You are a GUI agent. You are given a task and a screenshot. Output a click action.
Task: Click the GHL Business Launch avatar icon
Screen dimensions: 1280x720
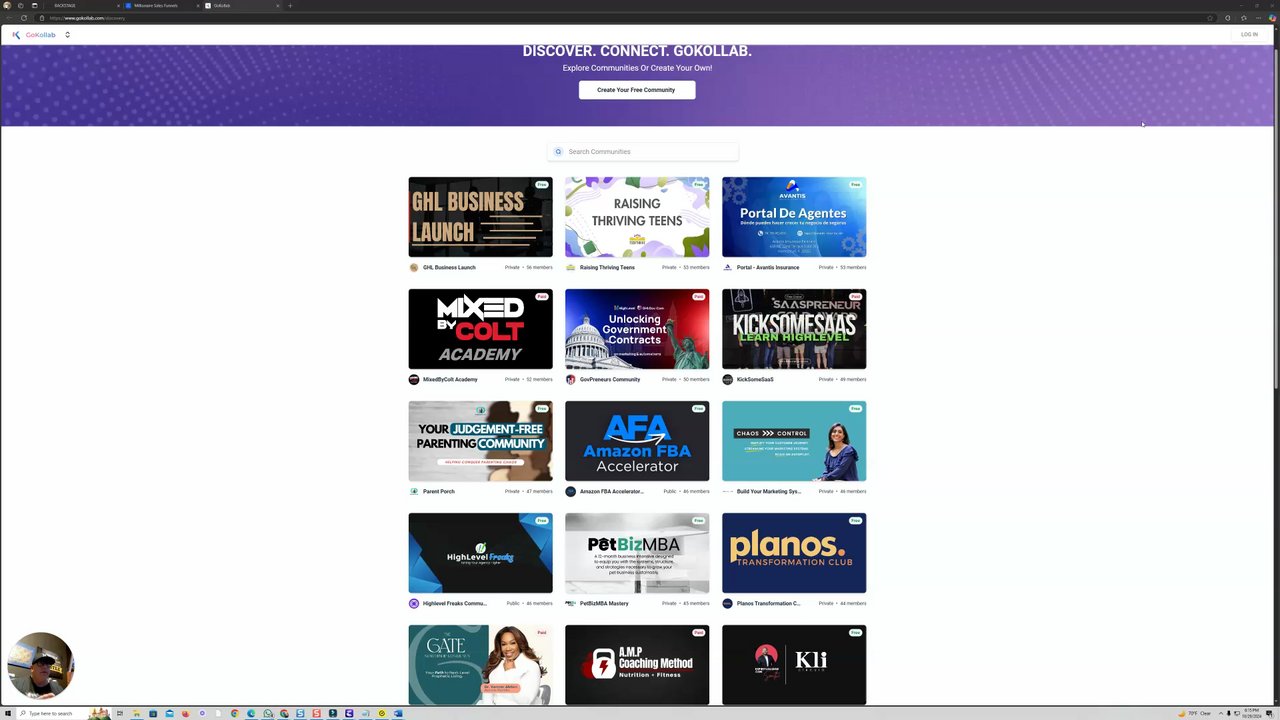click(414, 268)
